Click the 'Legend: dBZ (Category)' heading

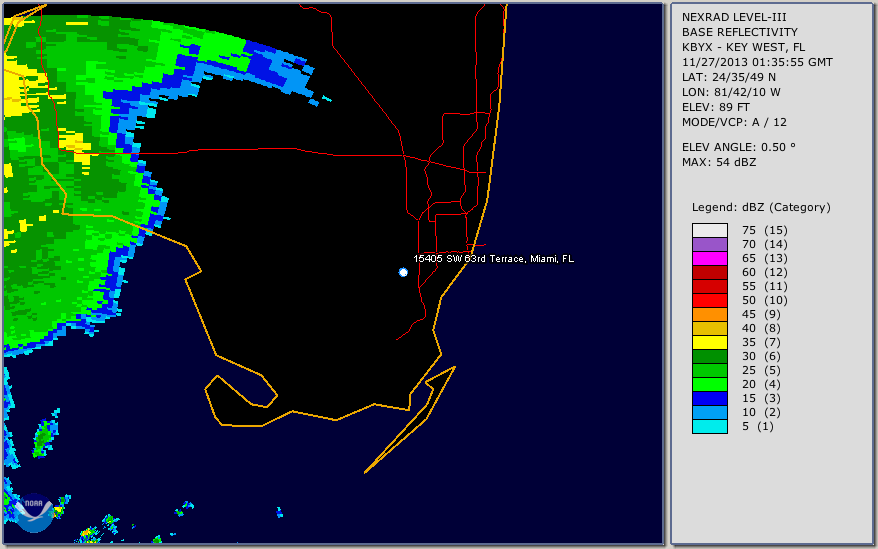[x=761, y=207]
